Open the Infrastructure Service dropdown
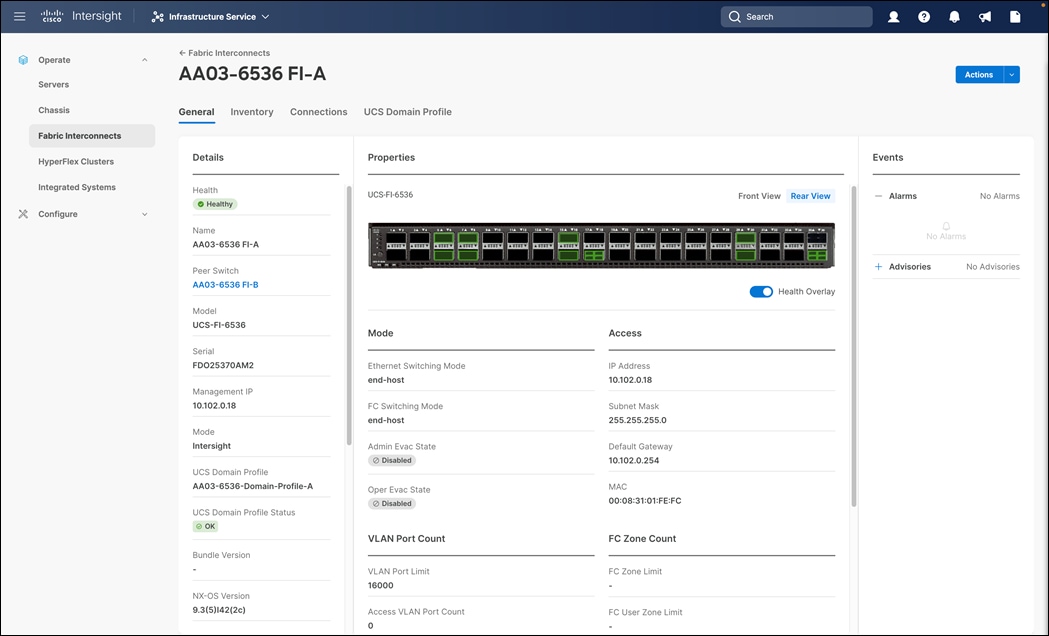1049x636 pixels. point(209,16)
